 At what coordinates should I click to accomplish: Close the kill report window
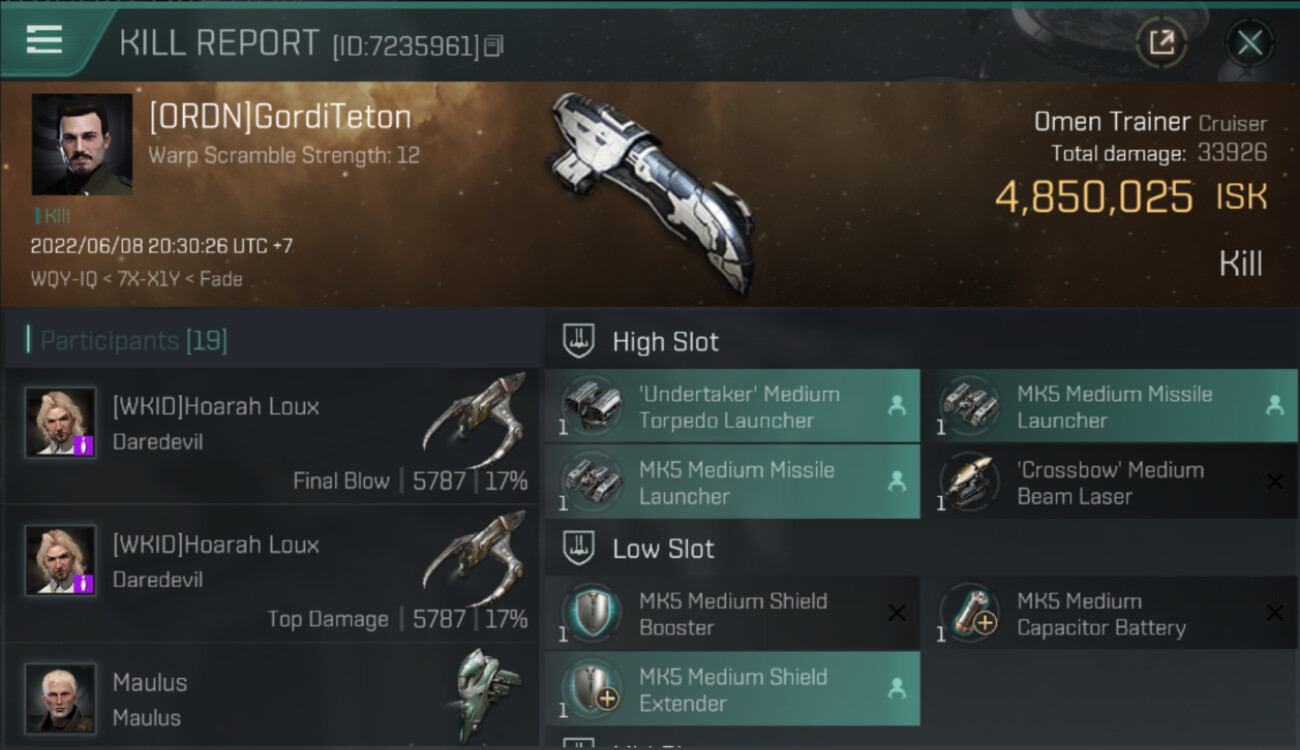point(1249,43)
